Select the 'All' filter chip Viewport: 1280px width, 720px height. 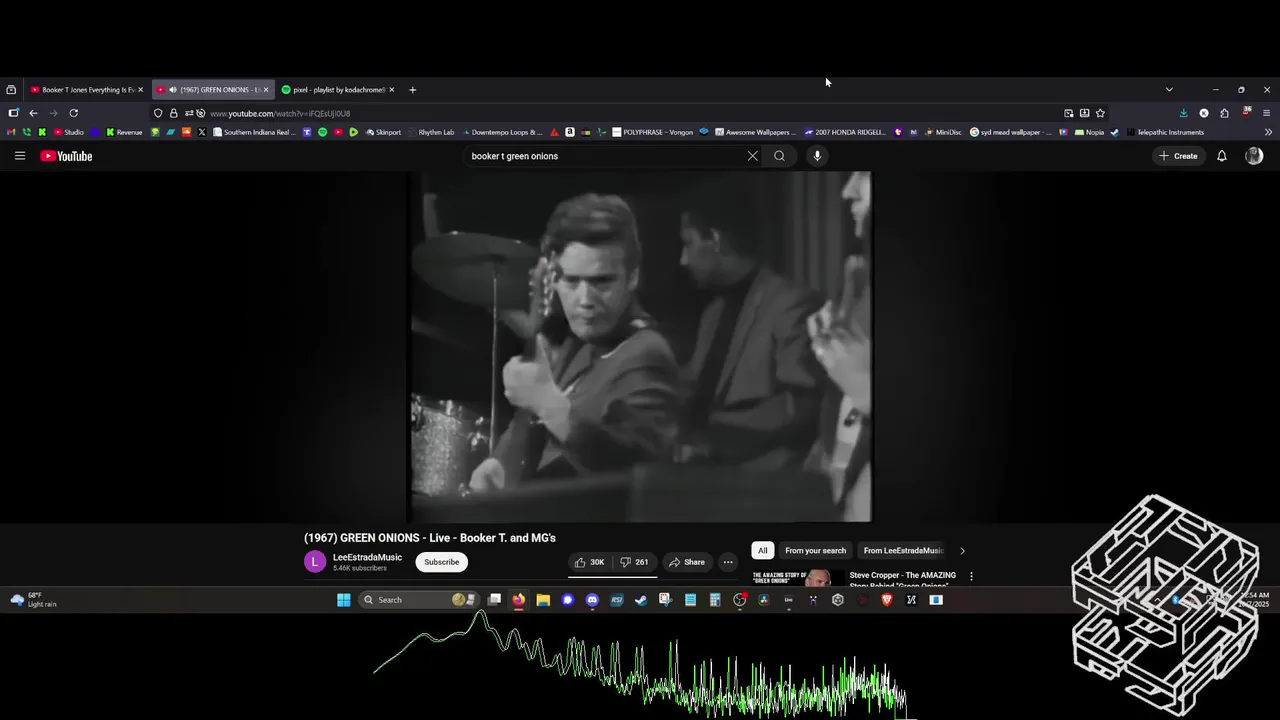coord(763,550)
